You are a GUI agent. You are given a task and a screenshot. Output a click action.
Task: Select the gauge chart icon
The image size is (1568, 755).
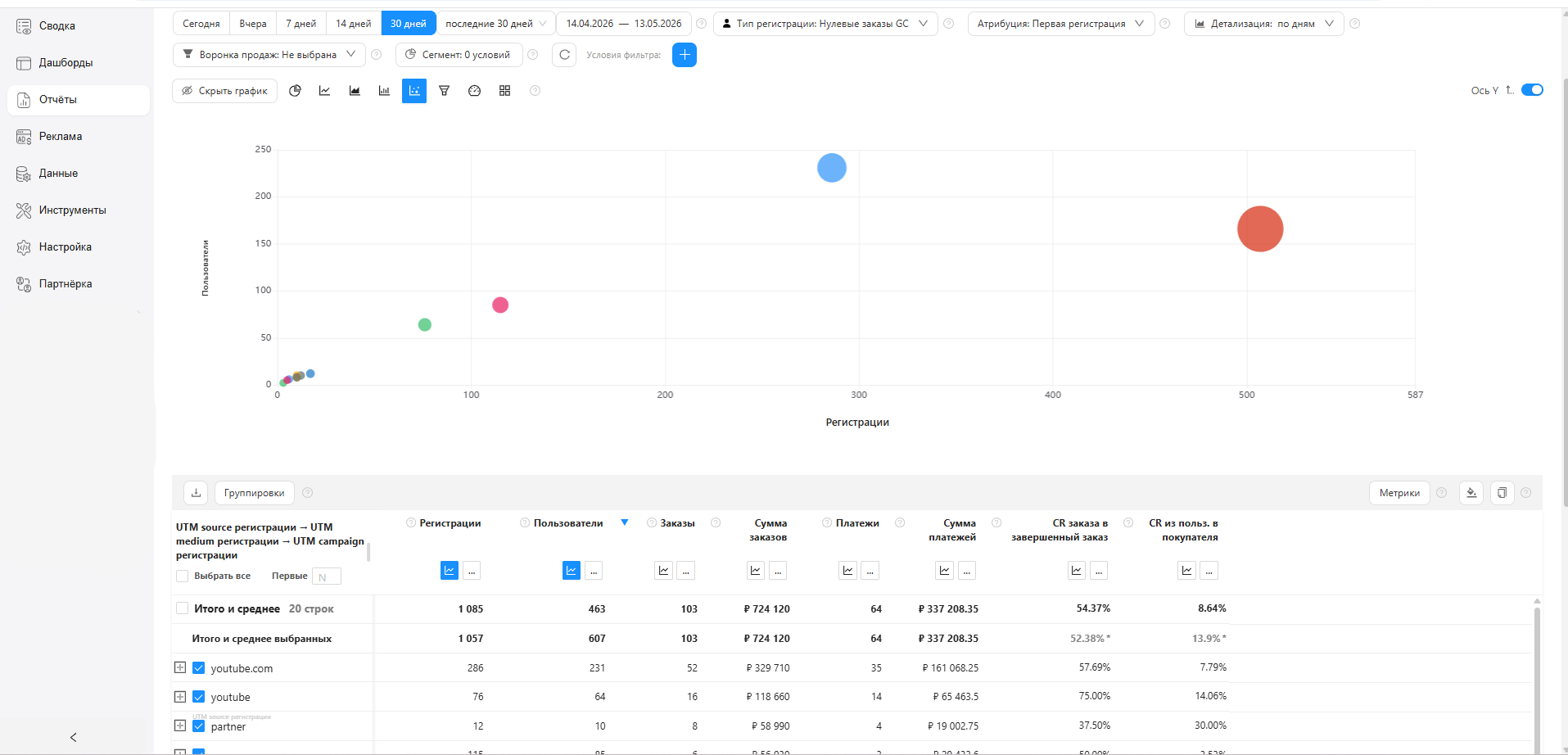pyautogui.click(x=474, y=91)
